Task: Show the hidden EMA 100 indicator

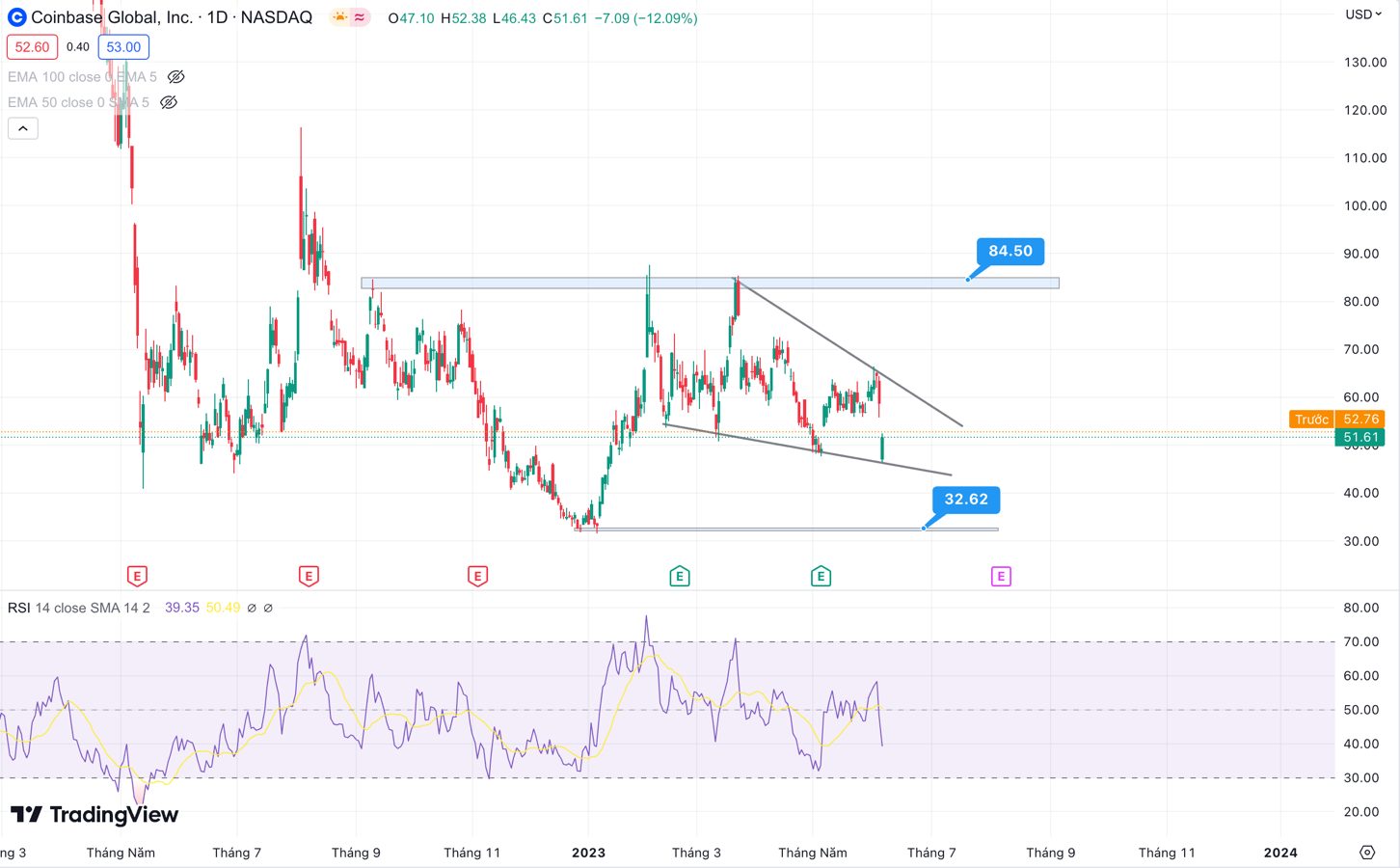Action: (x=175, y=77)
